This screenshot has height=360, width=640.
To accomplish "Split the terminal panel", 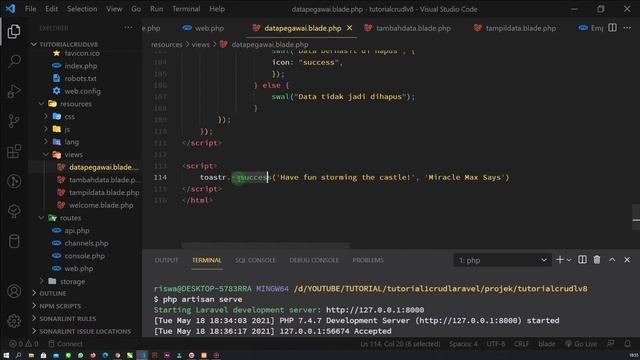I will (x=582, y=260).
